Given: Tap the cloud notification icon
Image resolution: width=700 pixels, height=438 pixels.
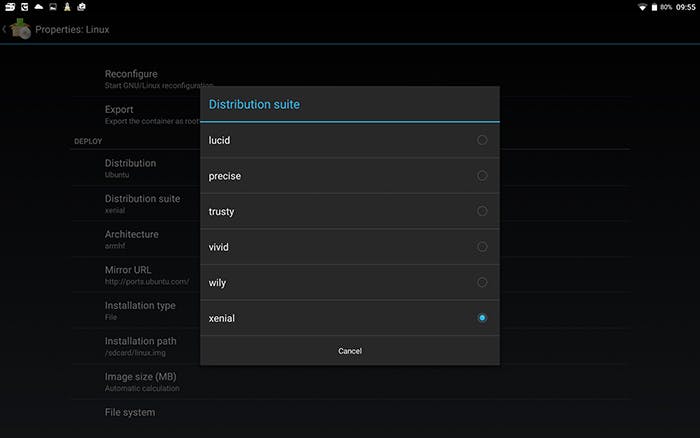Looking at the screenshot, I should pos(38,7).
